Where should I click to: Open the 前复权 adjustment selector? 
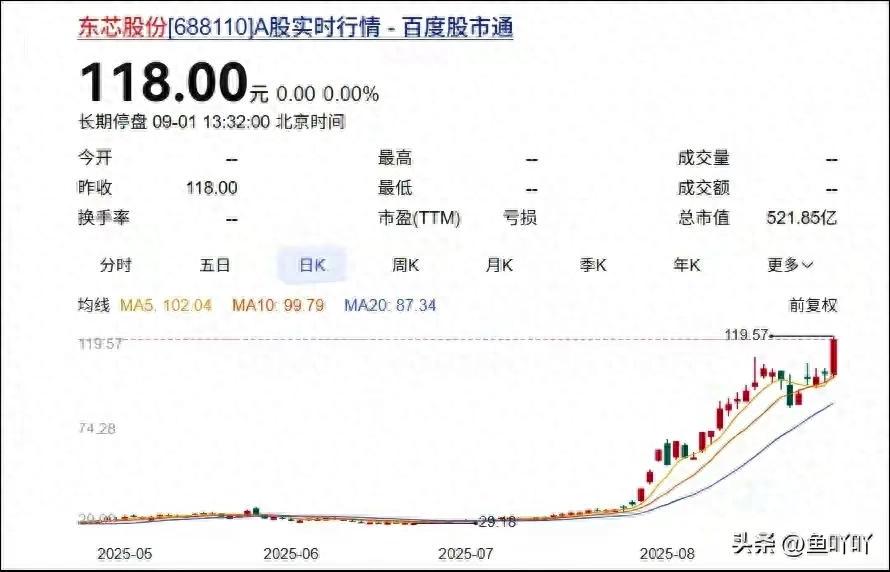click(x=812, y=306)
